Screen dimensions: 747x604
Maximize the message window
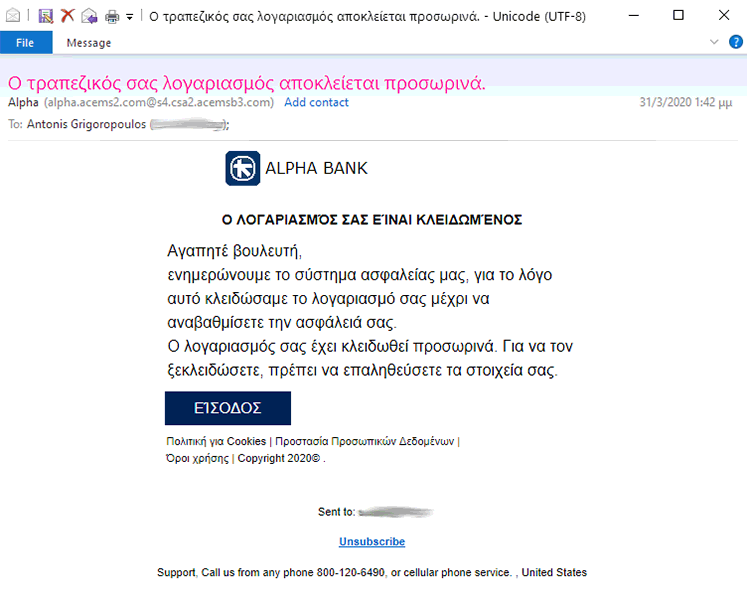coord(678,15)
